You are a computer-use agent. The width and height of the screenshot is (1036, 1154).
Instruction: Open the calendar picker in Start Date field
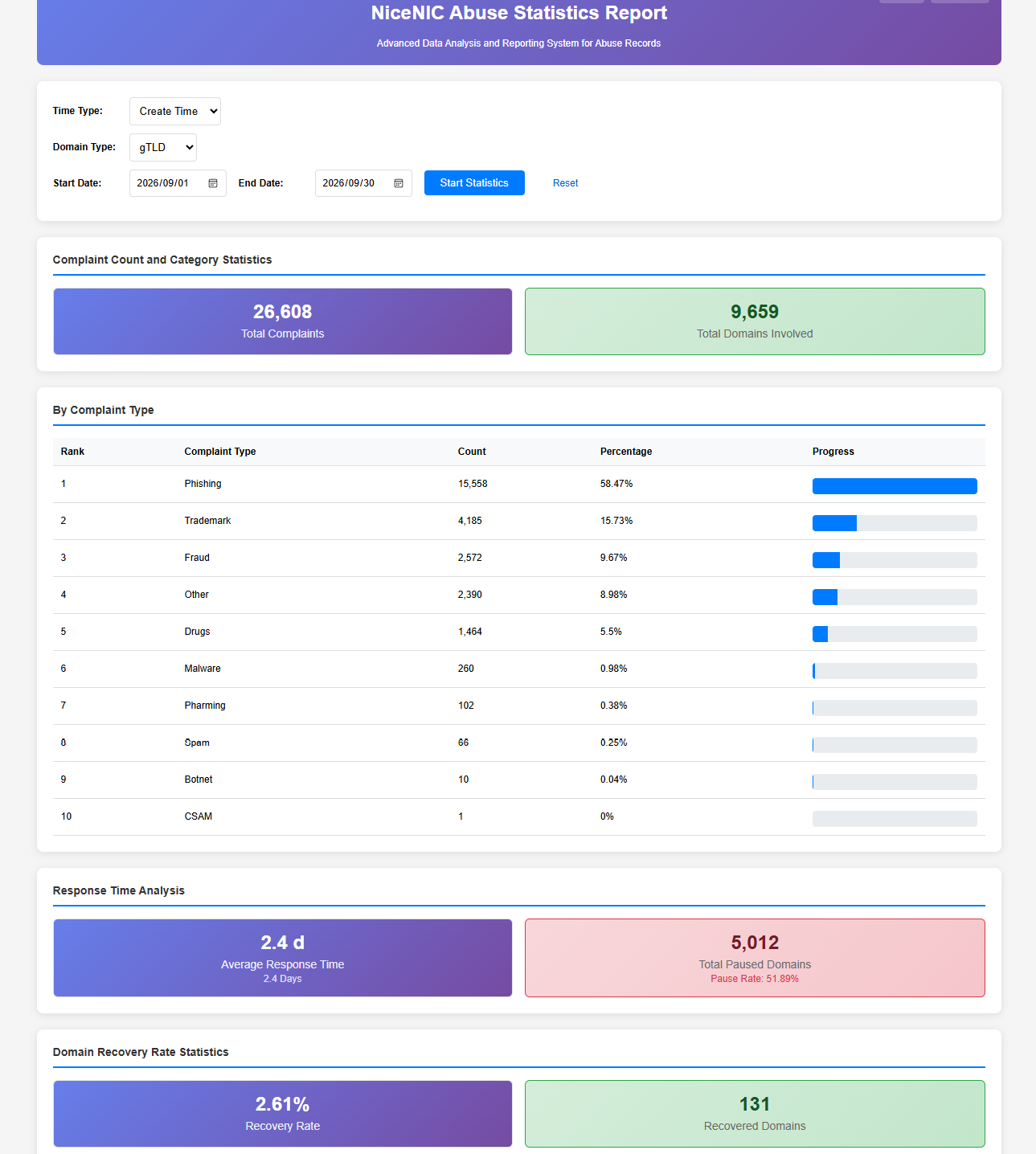coord(213,183)
